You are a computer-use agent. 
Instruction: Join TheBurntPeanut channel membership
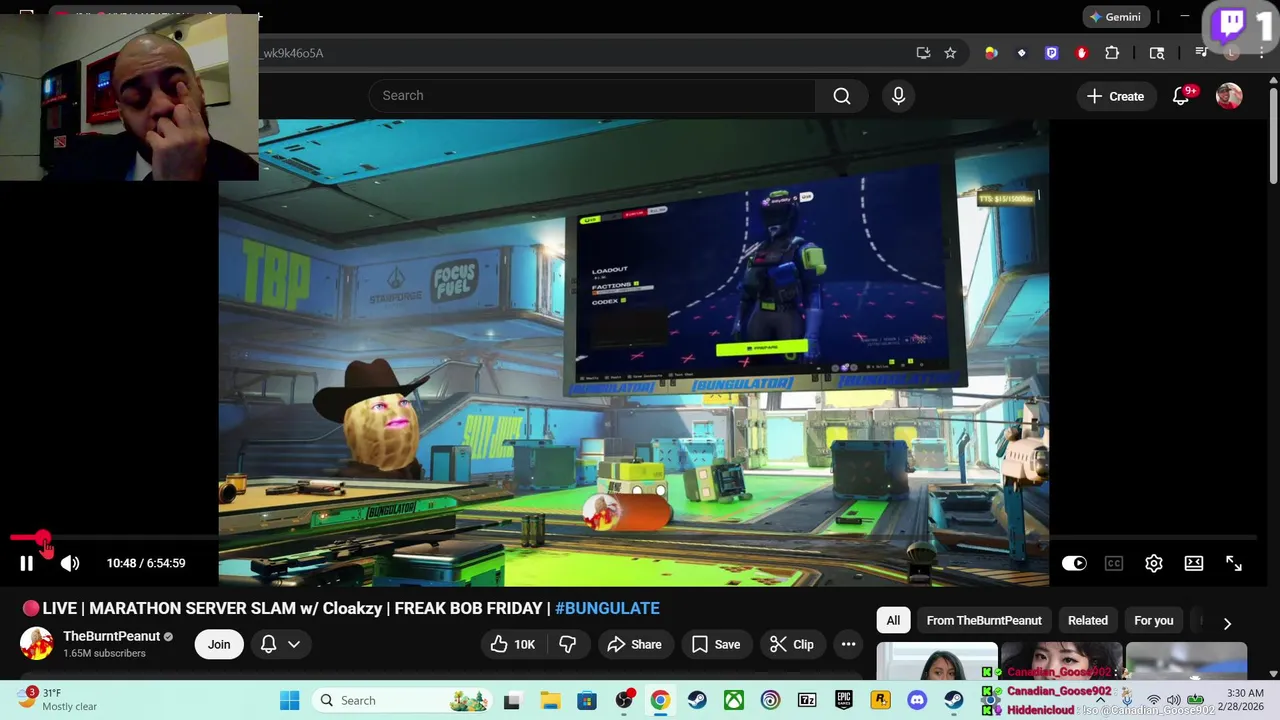(219, 644)
